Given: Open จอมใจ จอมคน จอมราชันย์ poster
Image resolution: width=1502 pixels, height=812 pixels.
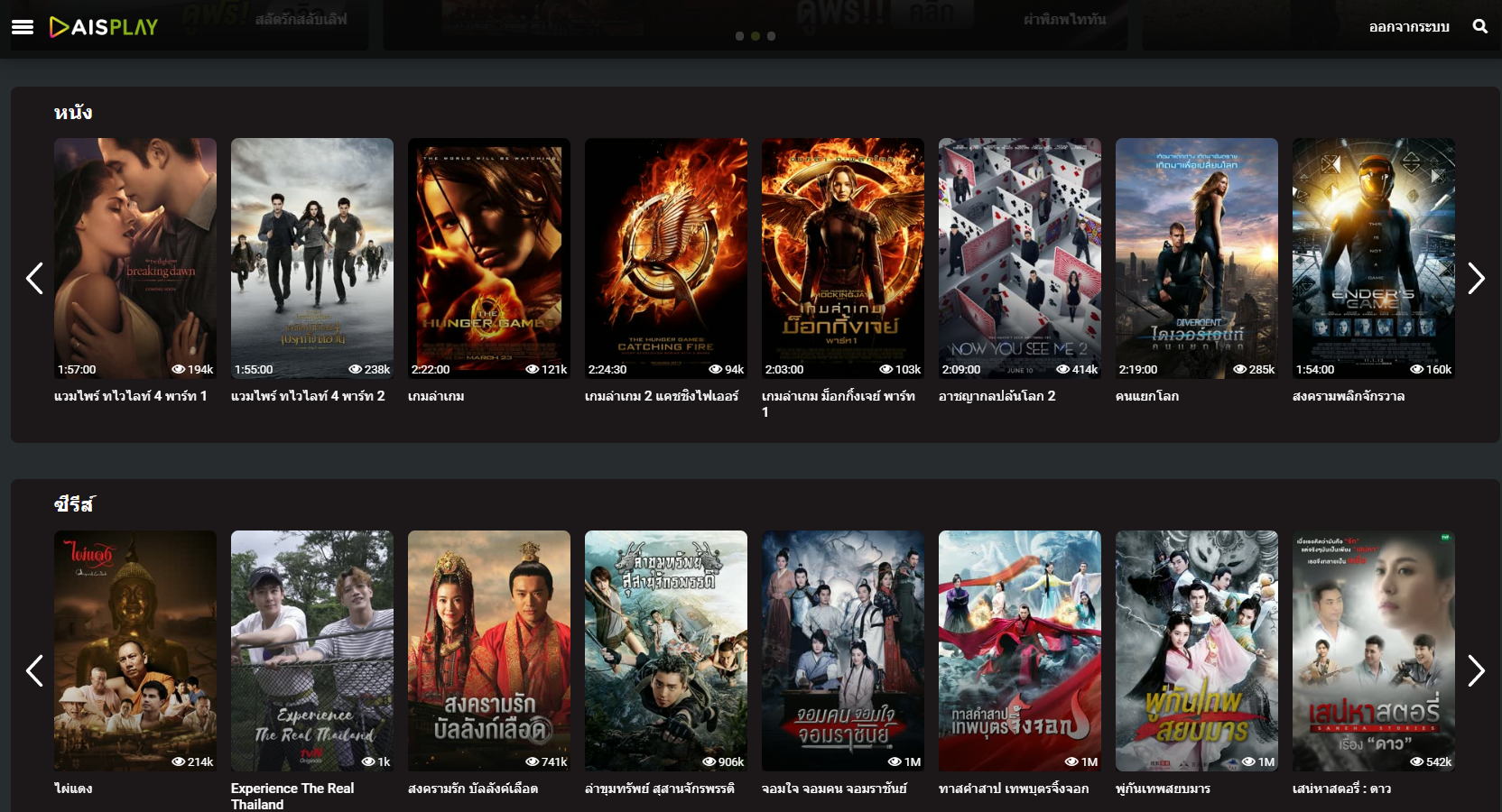Looking at the screenshot, I should [843, 651].
